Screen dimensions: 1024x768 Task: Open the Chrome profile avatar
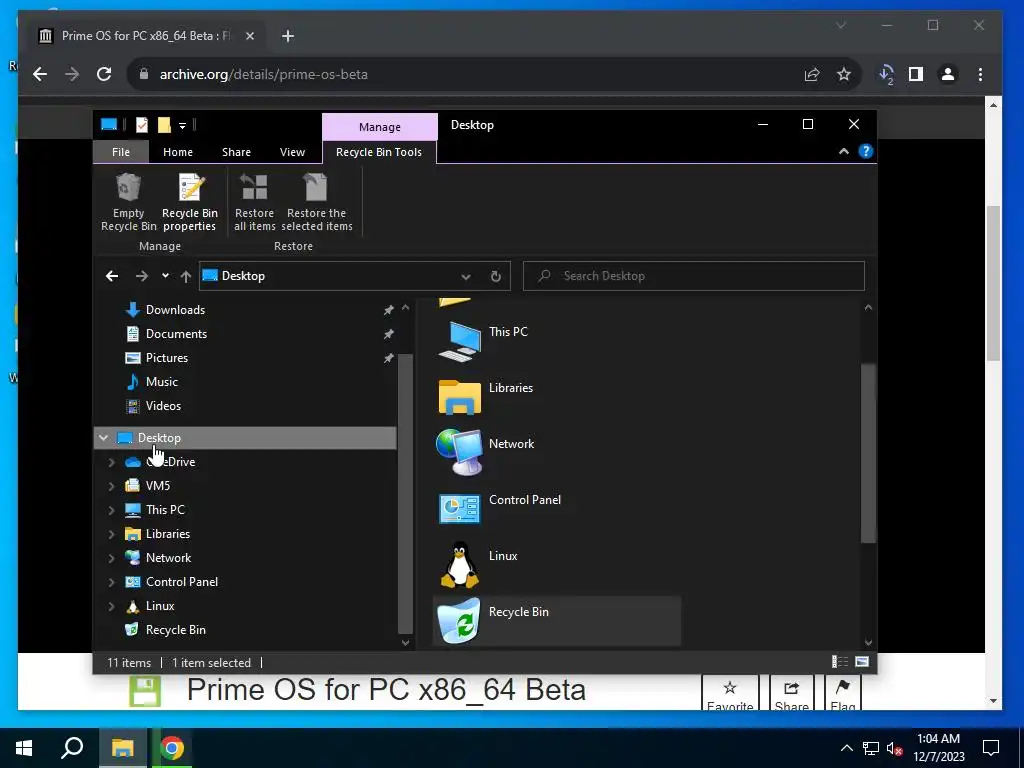(948, 74)
